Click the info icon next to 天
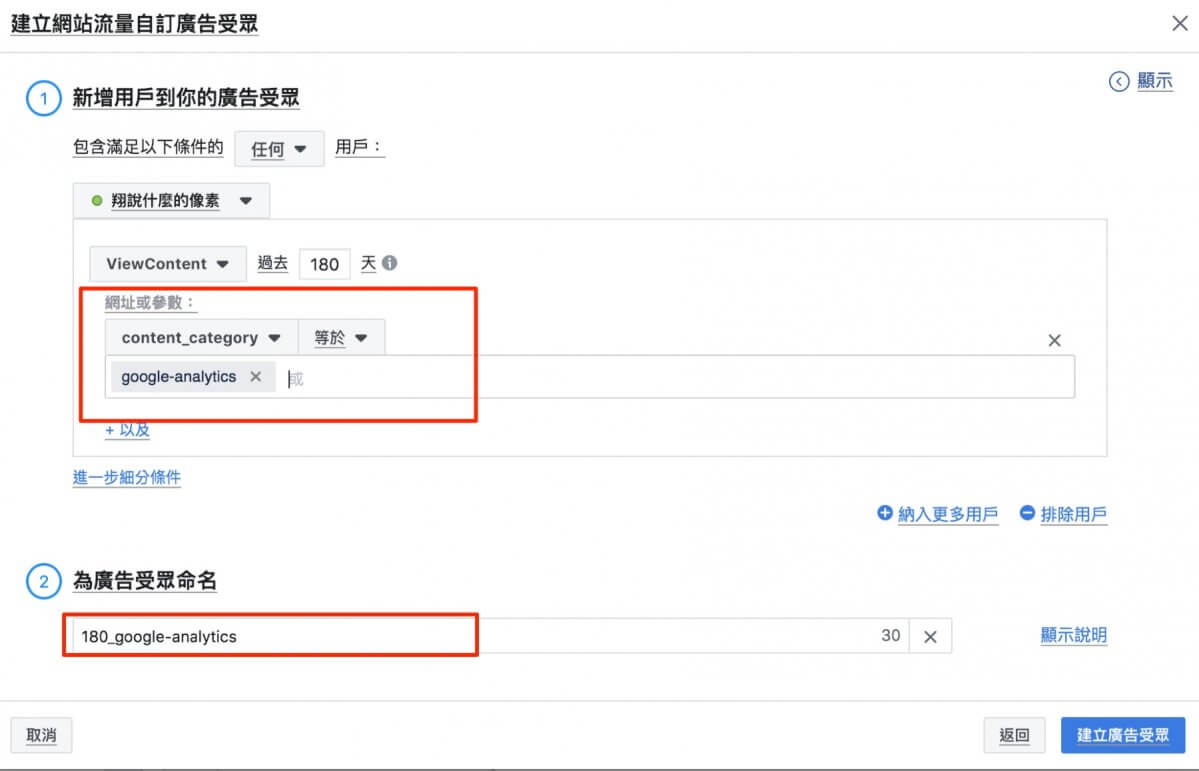This screenshot has width=1199, height=771. (390, 264)
